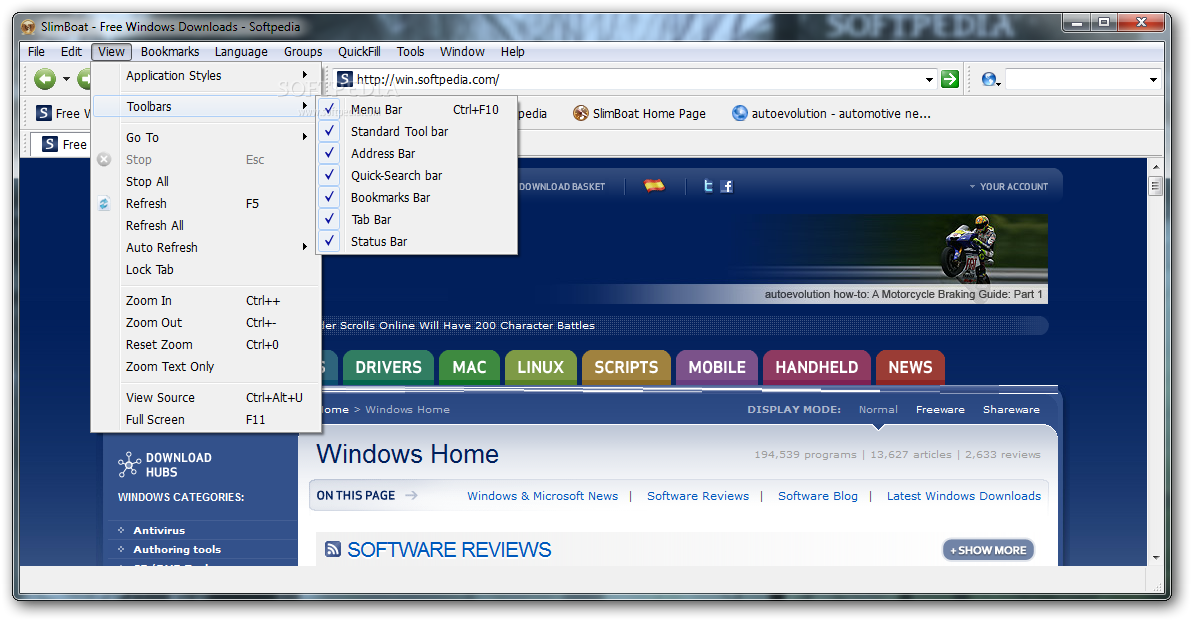Click into the address bar URL field
1192x621 pixels.
(637, 79)
